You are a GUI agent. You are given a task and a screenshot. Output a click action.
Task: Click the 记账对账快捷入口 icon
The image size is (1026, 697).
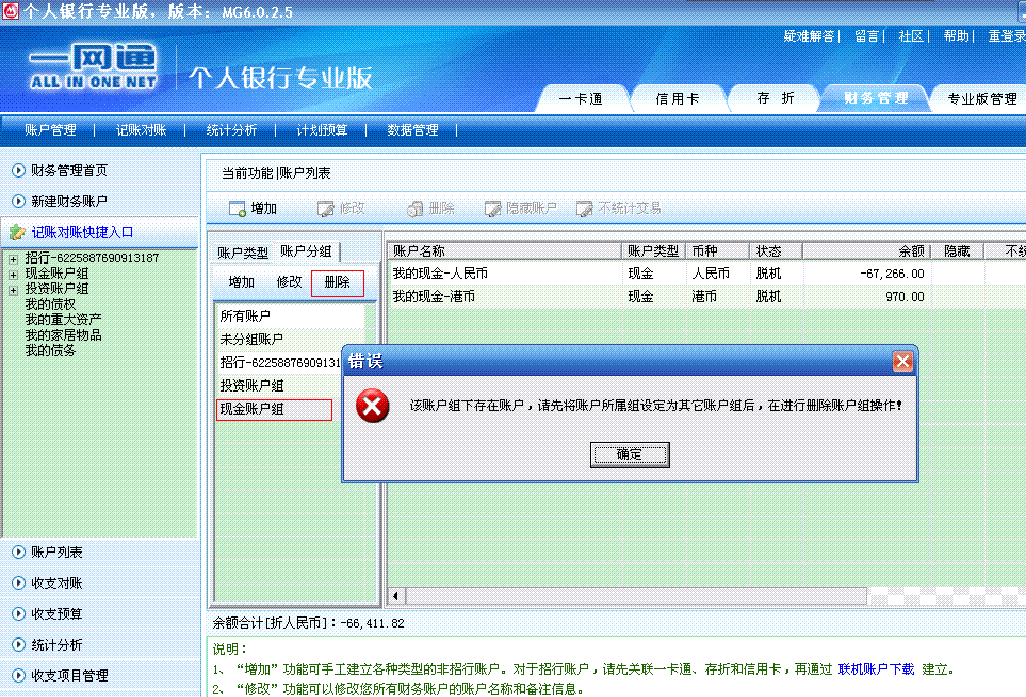coord(17,232)
